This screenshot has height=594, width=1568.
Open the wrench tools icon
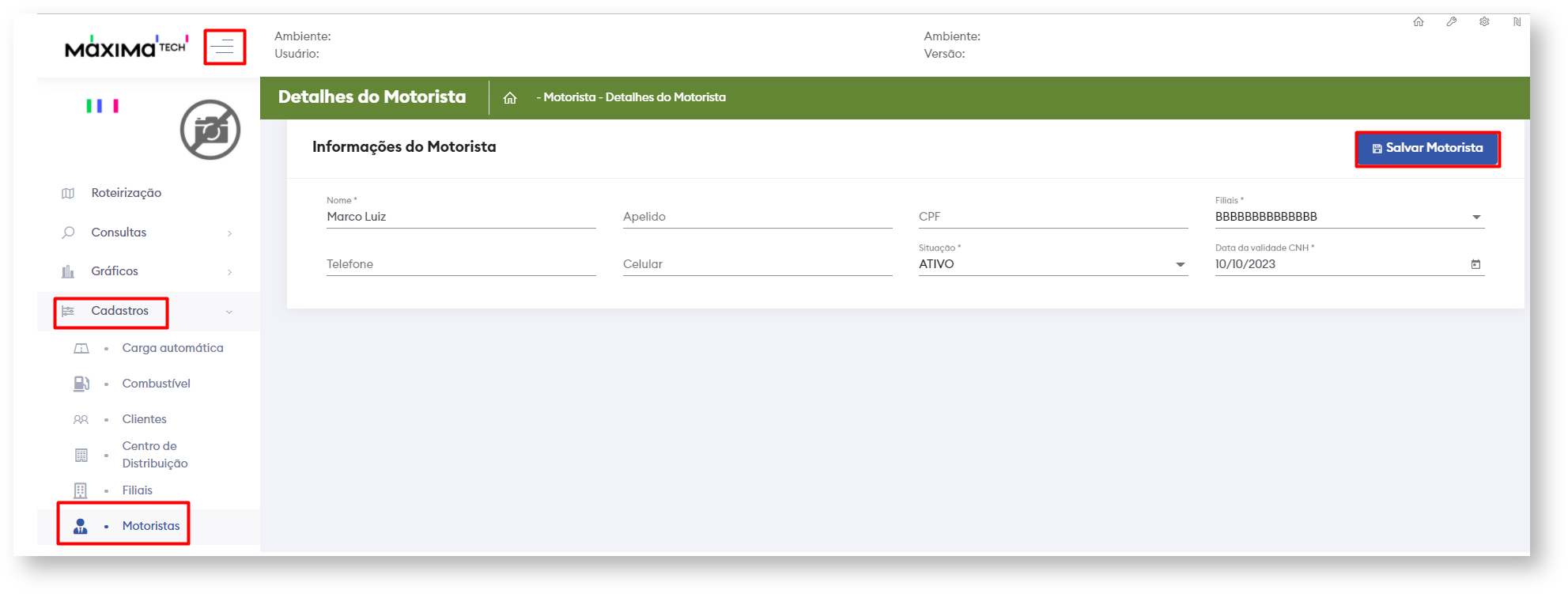[1452, 22]
